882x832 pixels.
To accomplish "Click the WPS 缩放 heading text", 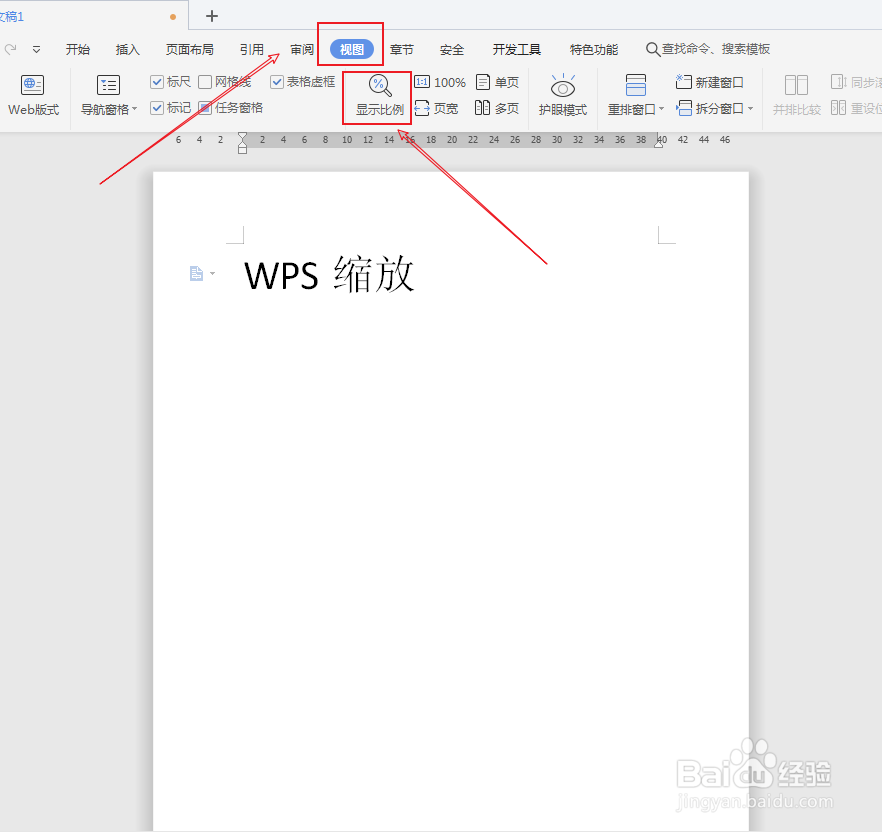I will point(329,275).
